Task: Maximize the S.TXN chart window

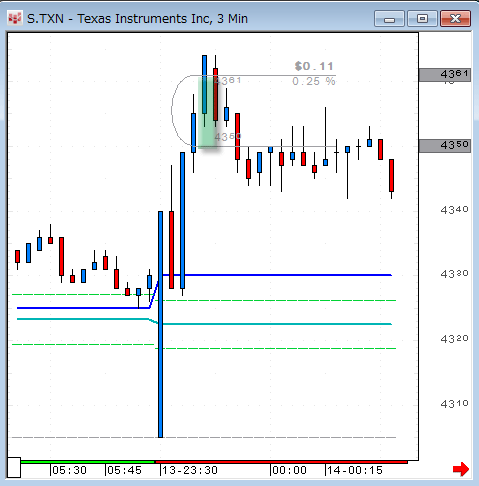Action: [422, 19]
